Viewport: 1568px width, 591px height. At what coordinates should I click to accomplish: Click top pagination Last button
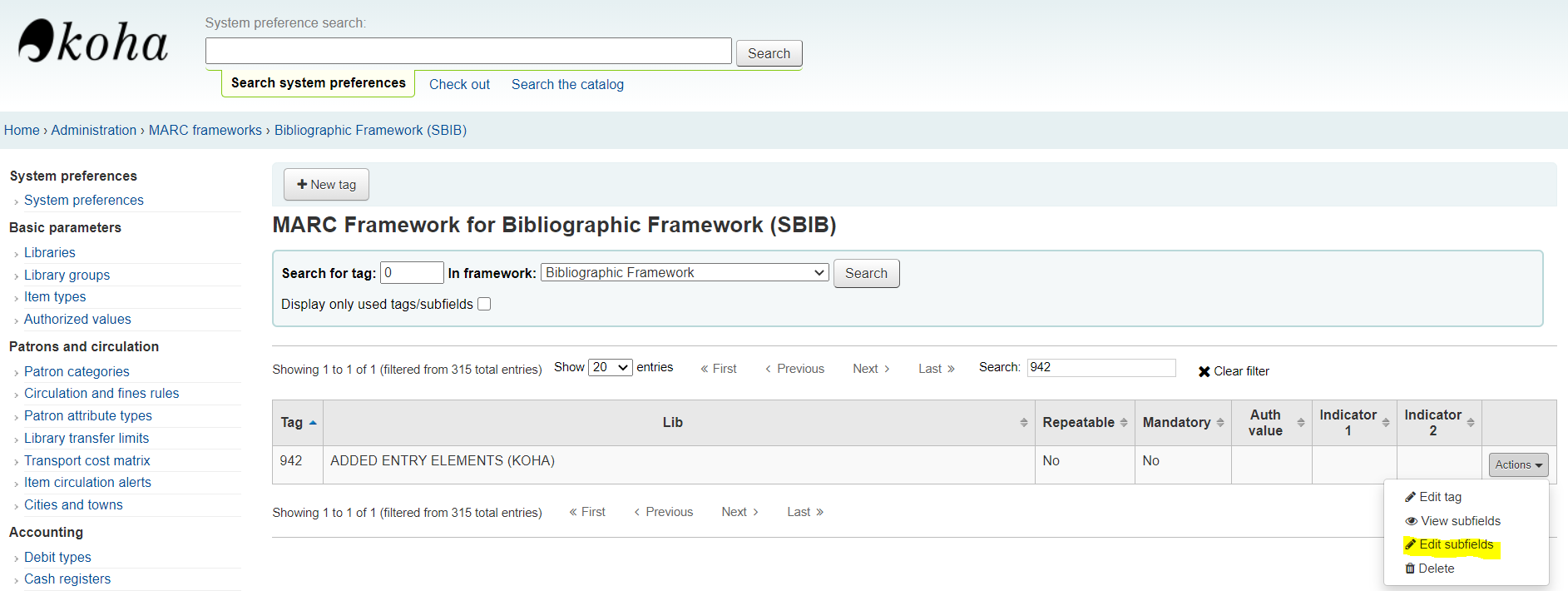pos(937,369)
